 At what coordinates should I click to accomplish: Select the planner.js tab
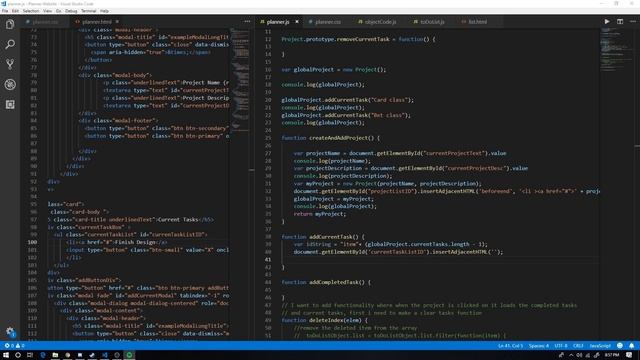coord(278,22)
